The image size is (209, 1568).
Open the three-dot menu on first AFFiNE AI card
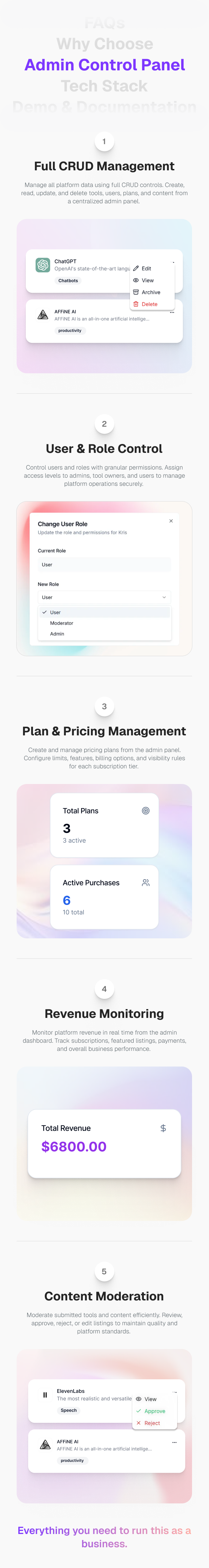point(172,312)
